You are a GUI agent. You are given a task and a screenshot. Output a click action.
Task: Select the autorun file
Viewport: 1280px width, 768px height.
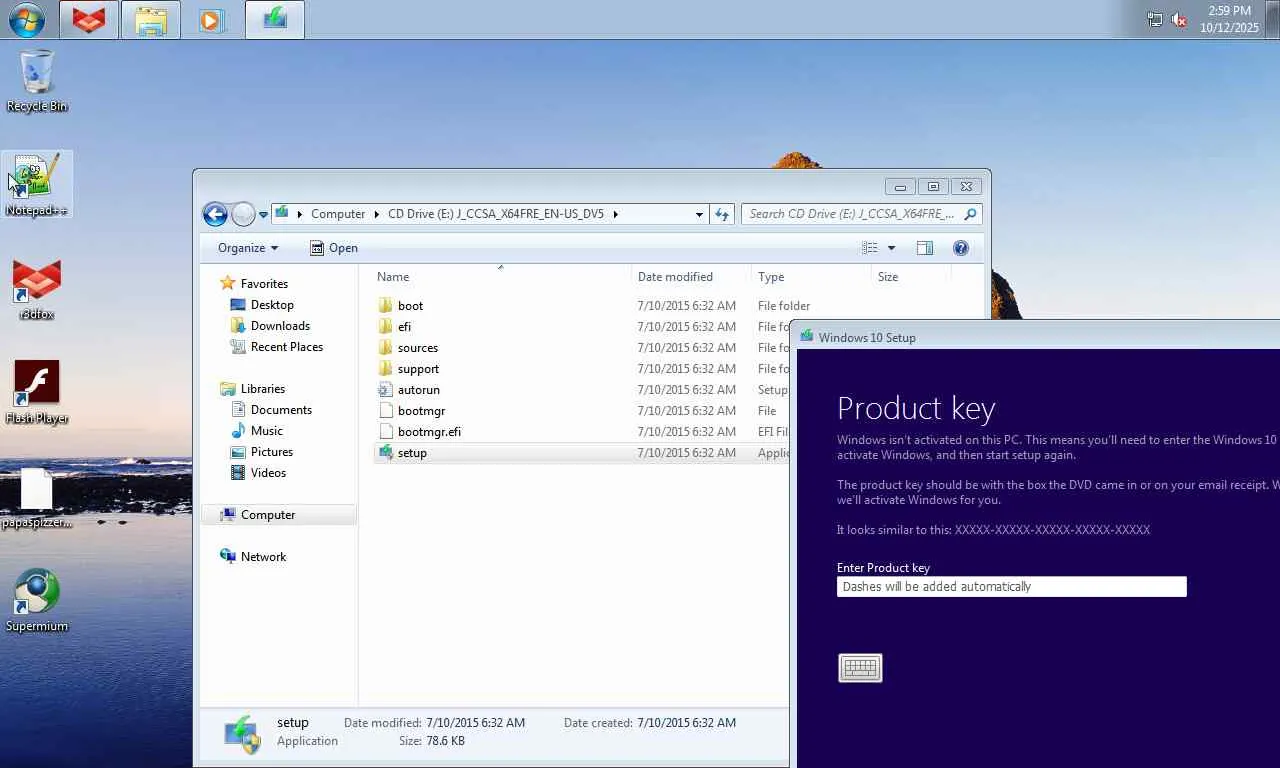(x=418, y=390)
